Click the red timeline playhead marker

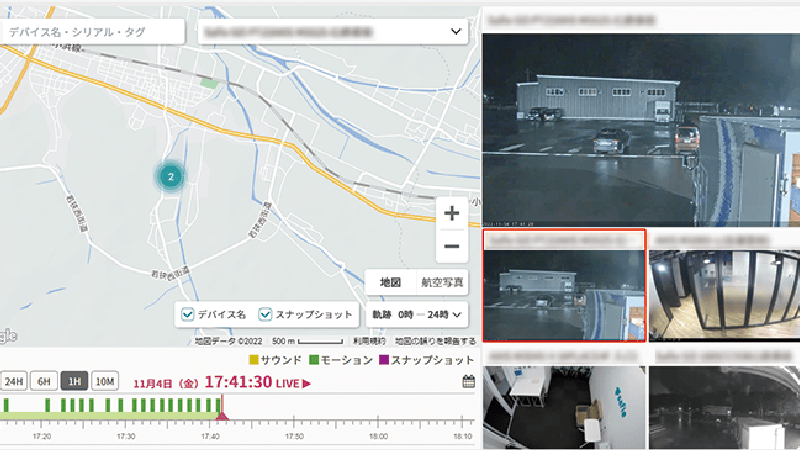(222, 416)
